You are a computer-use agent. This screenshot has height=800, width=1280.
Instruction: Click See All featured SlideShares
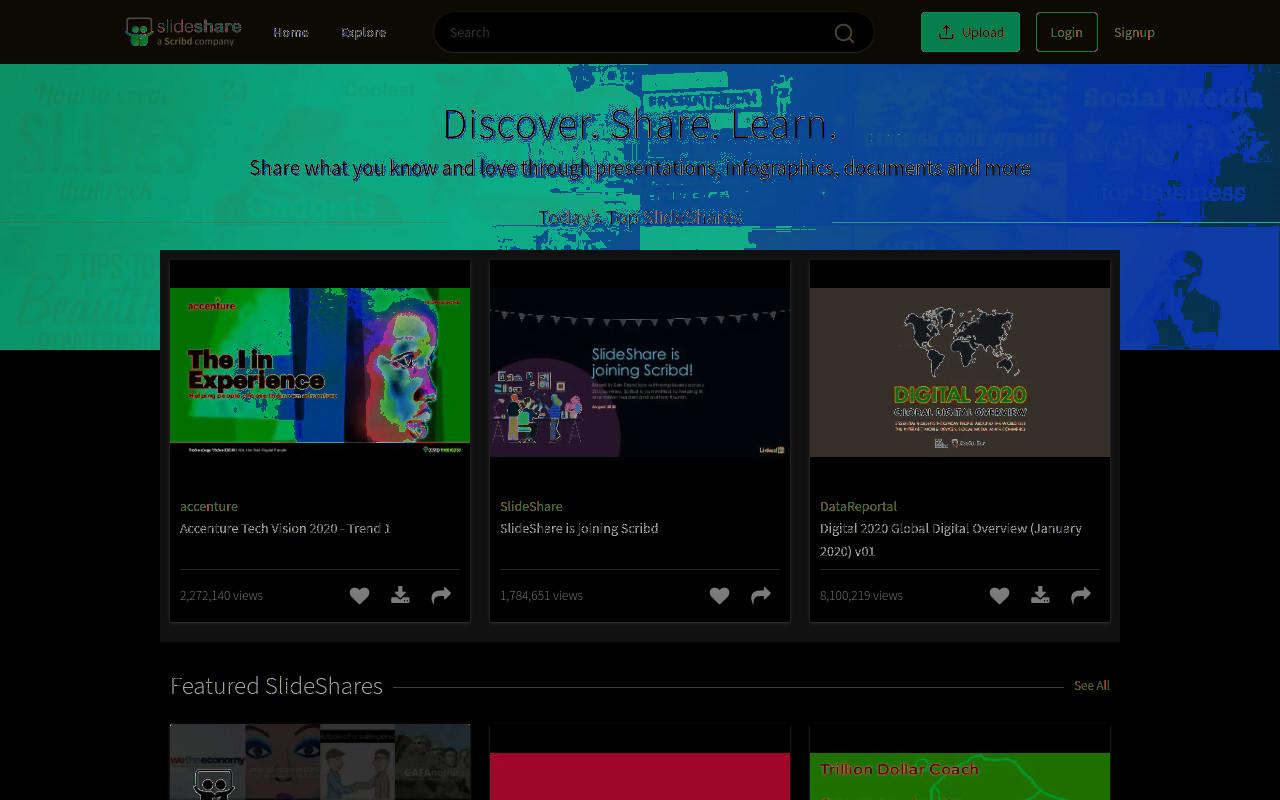(1092, 685)
